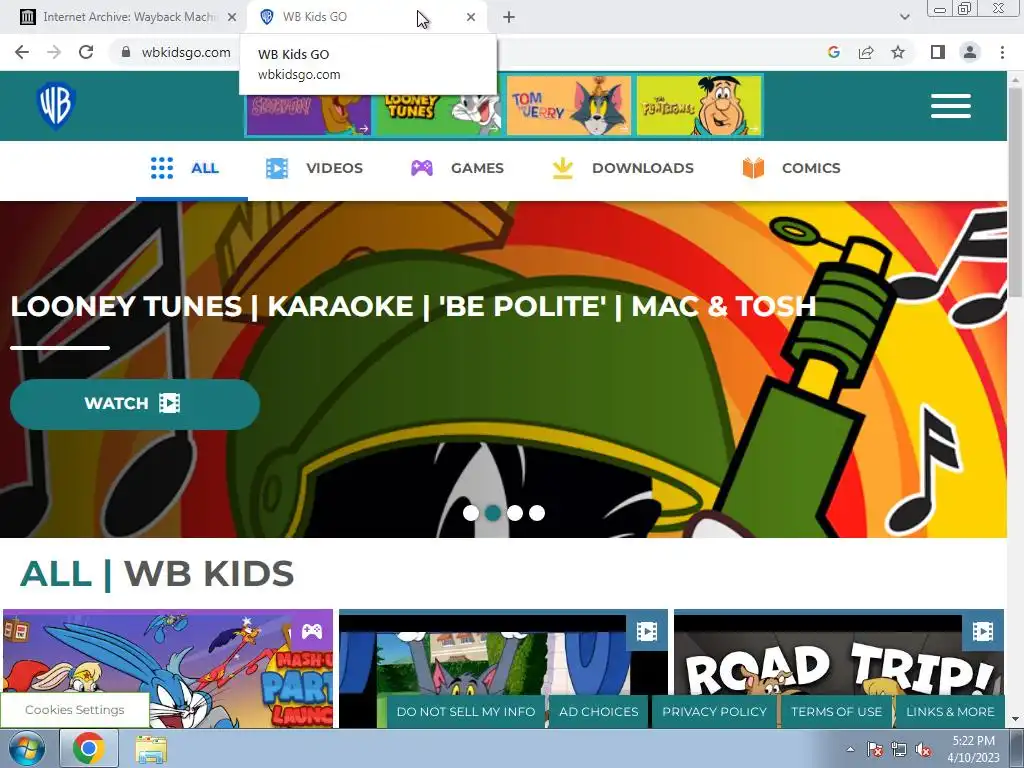Click the Action Center flag icon
The image size is (1024, 768).
(x=874, y=749)
